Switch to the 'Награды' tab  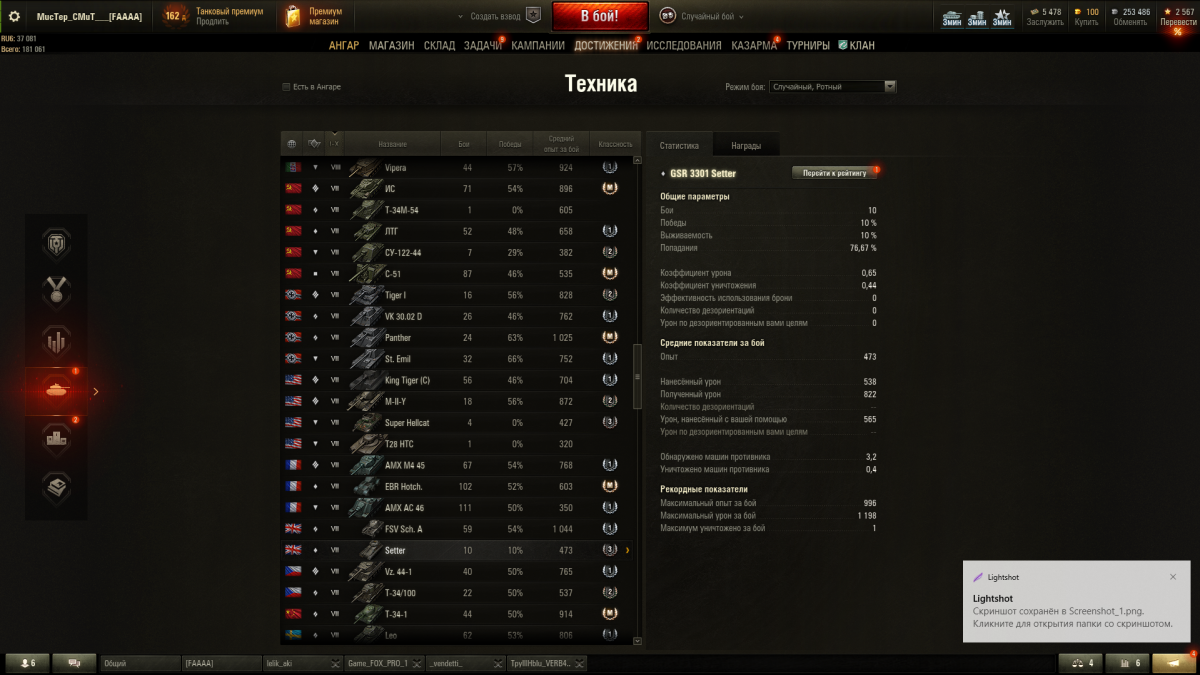click(746, 145)
